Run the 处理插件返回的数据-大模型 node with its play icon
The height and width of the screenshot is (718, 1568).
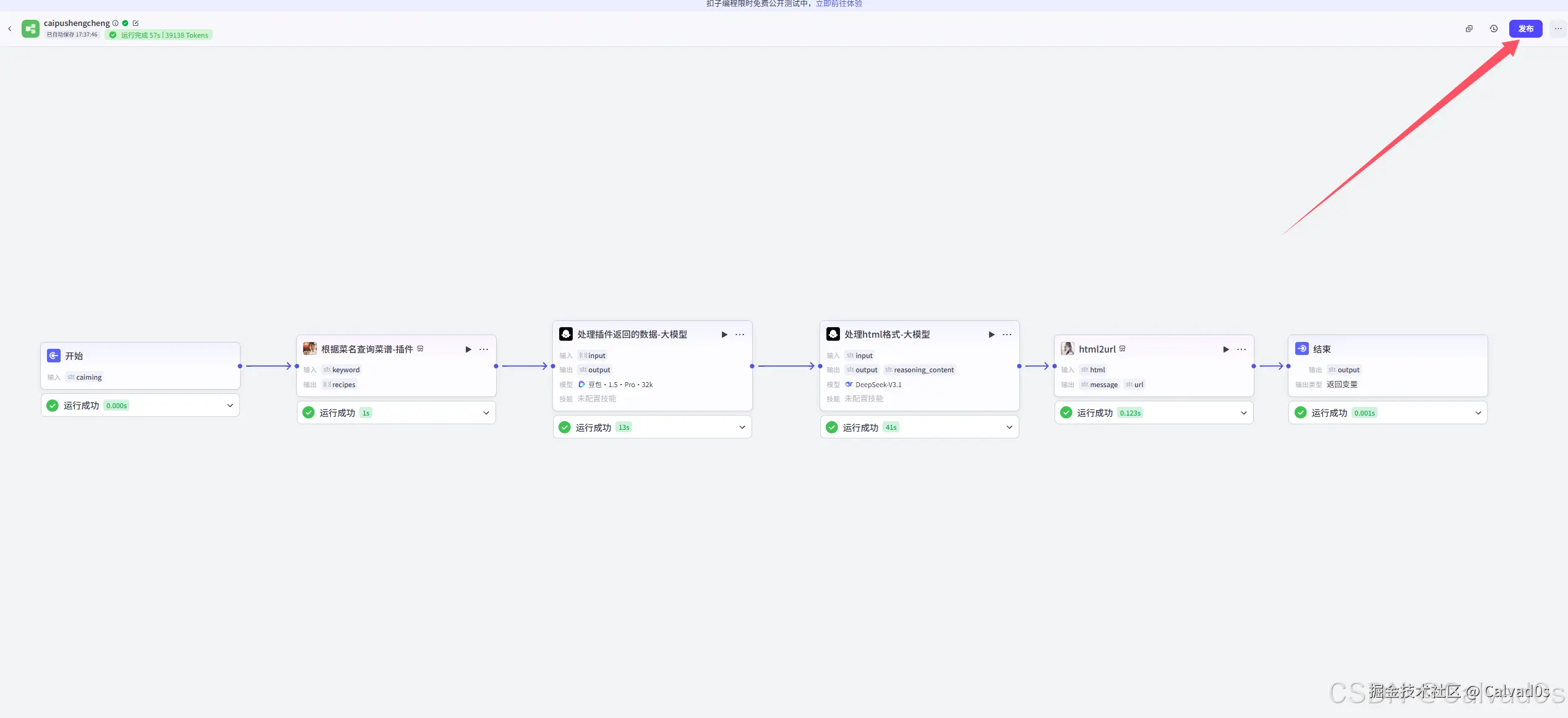tap(724, 335)
